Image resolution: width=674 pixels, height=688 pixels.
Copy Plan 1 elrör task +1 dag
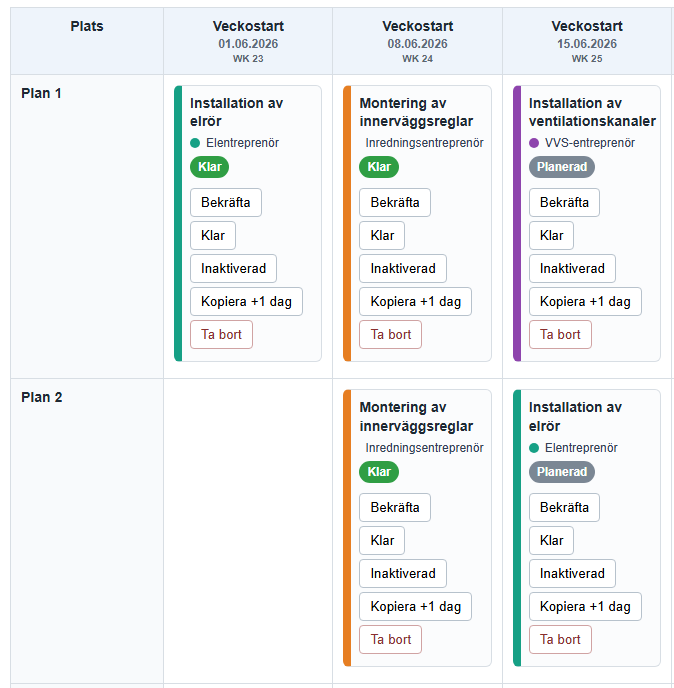point(246,301)
